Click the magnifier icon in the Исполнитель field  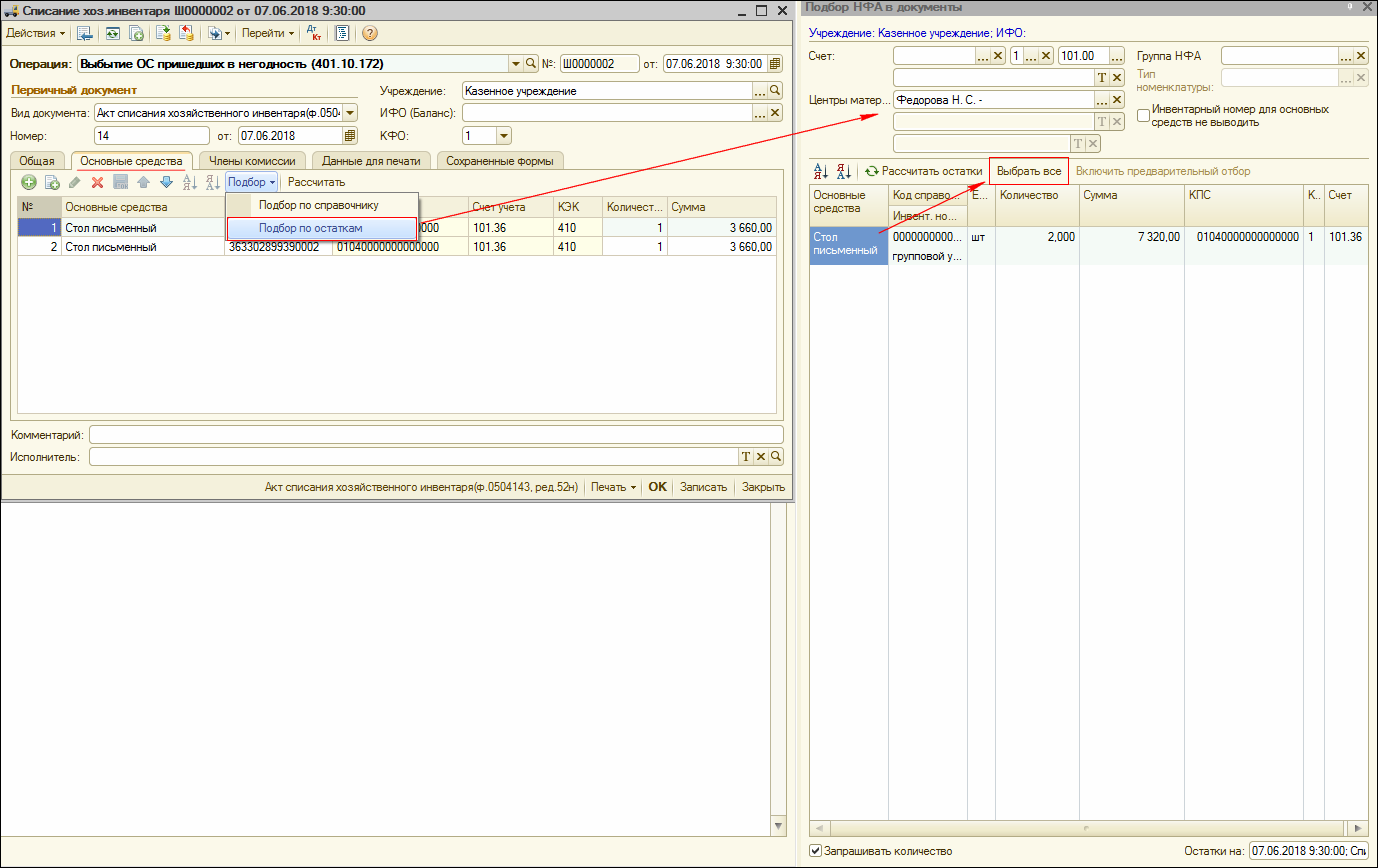(775, 457)
